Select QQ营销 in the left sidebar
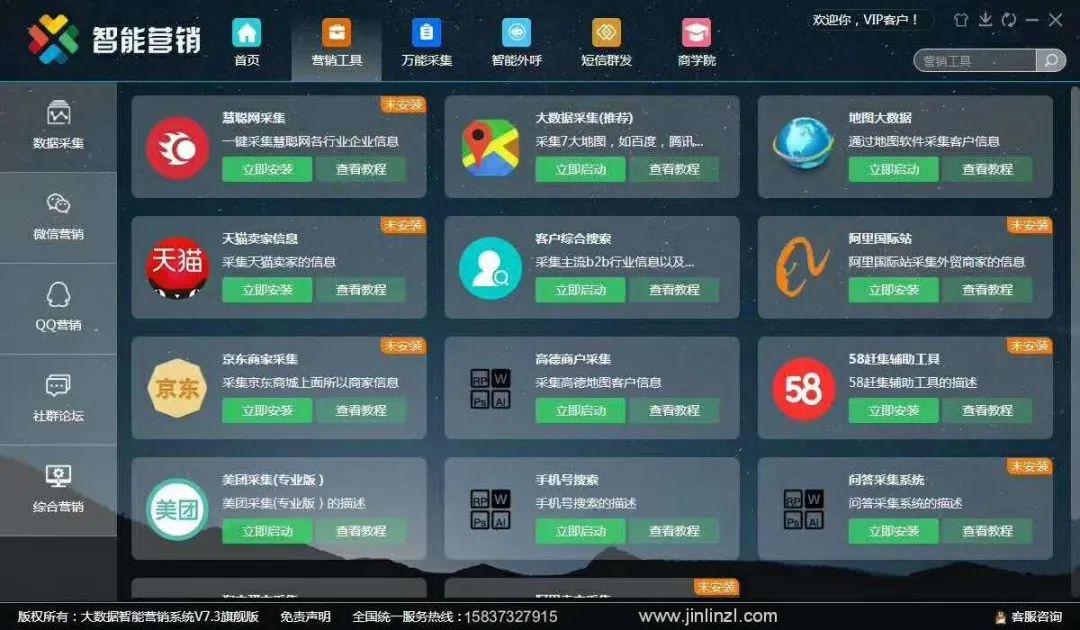1080x630 pixels. [x=58, y=308]
